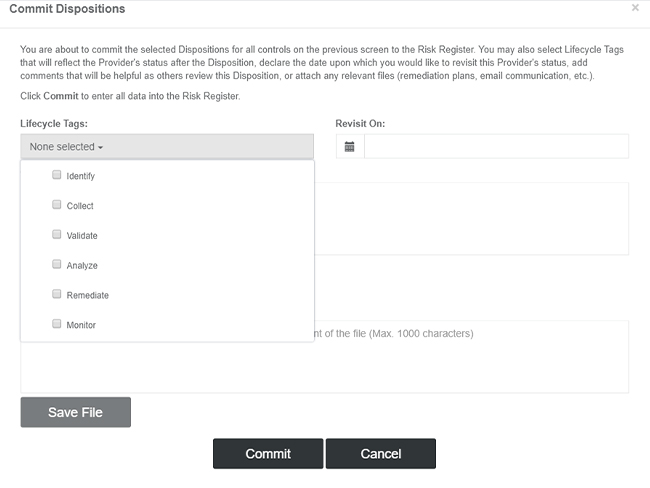Enable the Analyze lifecycle tag
The height and width of the screenshot is (488, 650).
tap(57, 264)
